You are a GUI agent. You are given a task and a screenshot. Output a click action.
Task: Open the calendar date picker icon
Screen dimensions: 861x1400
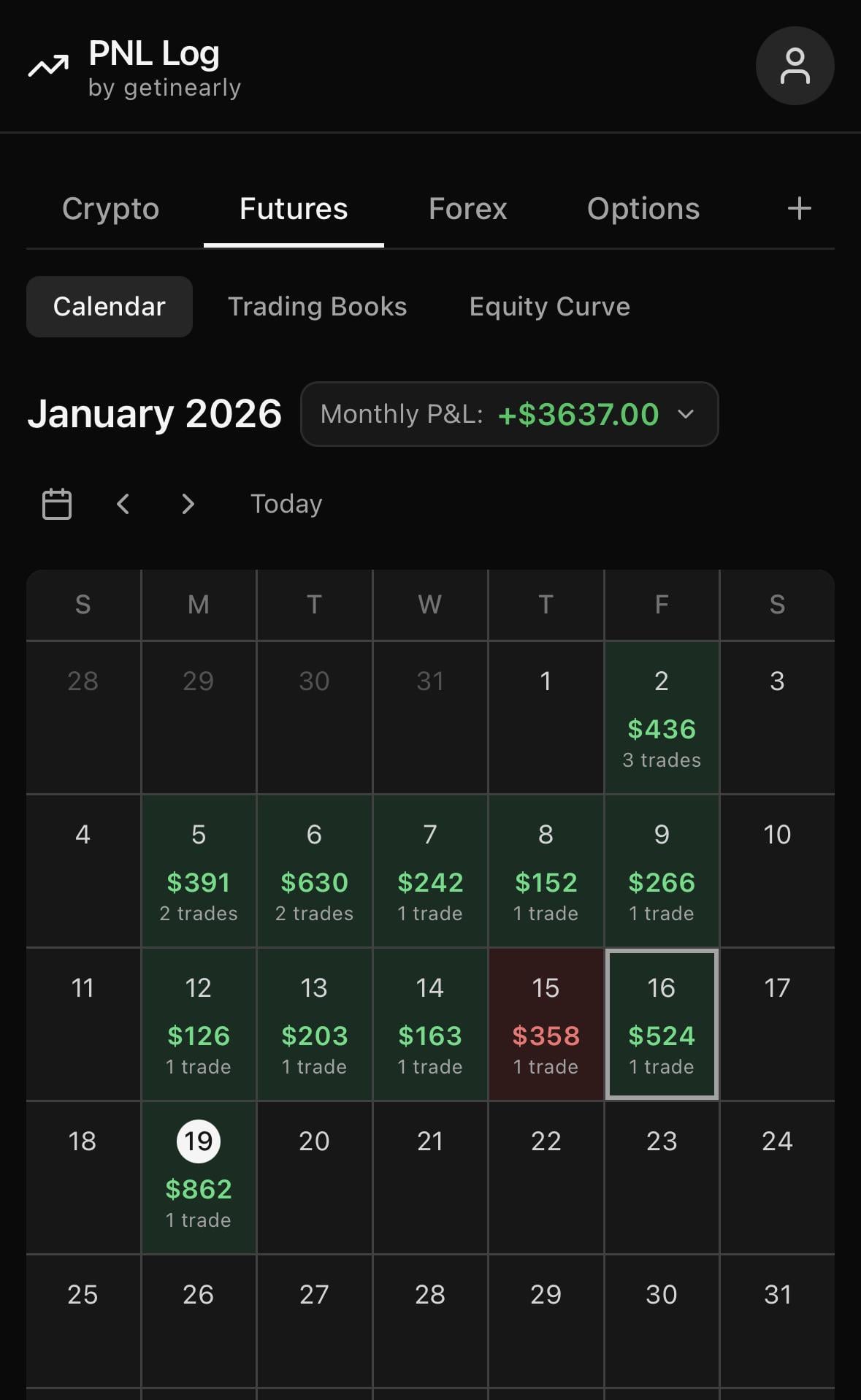[x=57, y=504]
